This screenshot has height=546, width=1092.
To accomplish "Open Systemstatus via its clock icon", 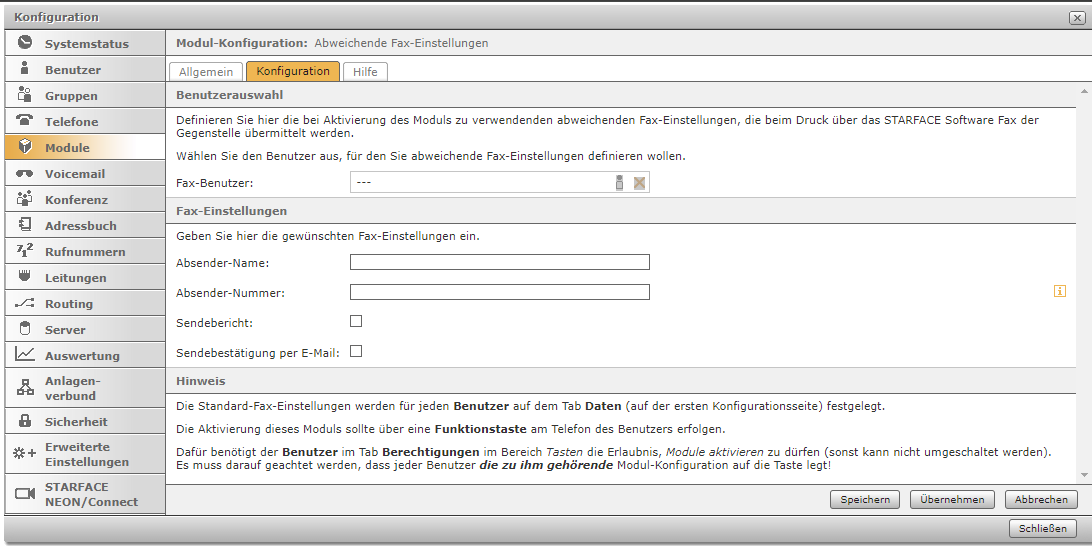I will pos(25,43).
